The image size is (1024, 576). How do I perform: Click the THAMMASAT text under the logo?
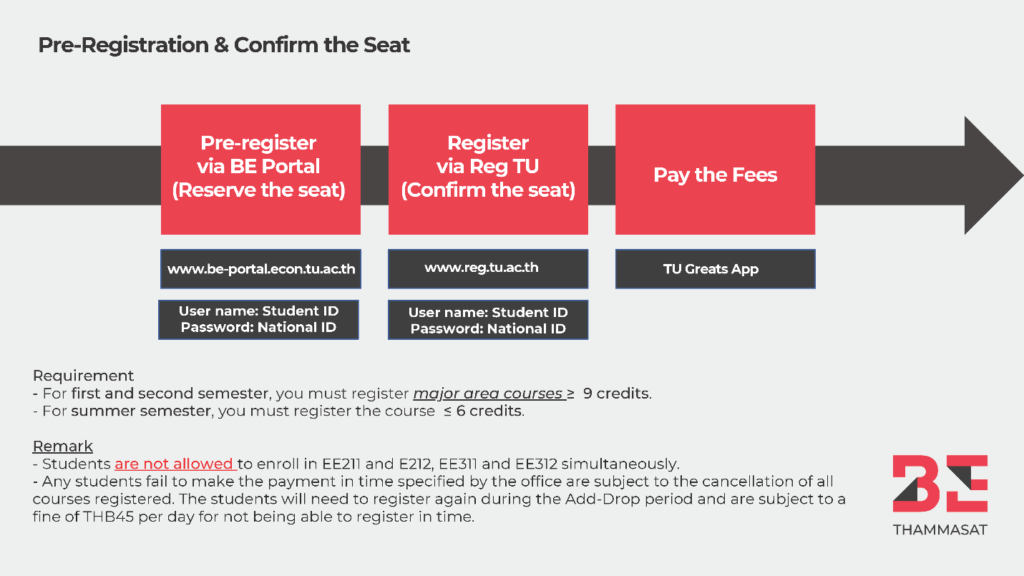tap(939, 530)
